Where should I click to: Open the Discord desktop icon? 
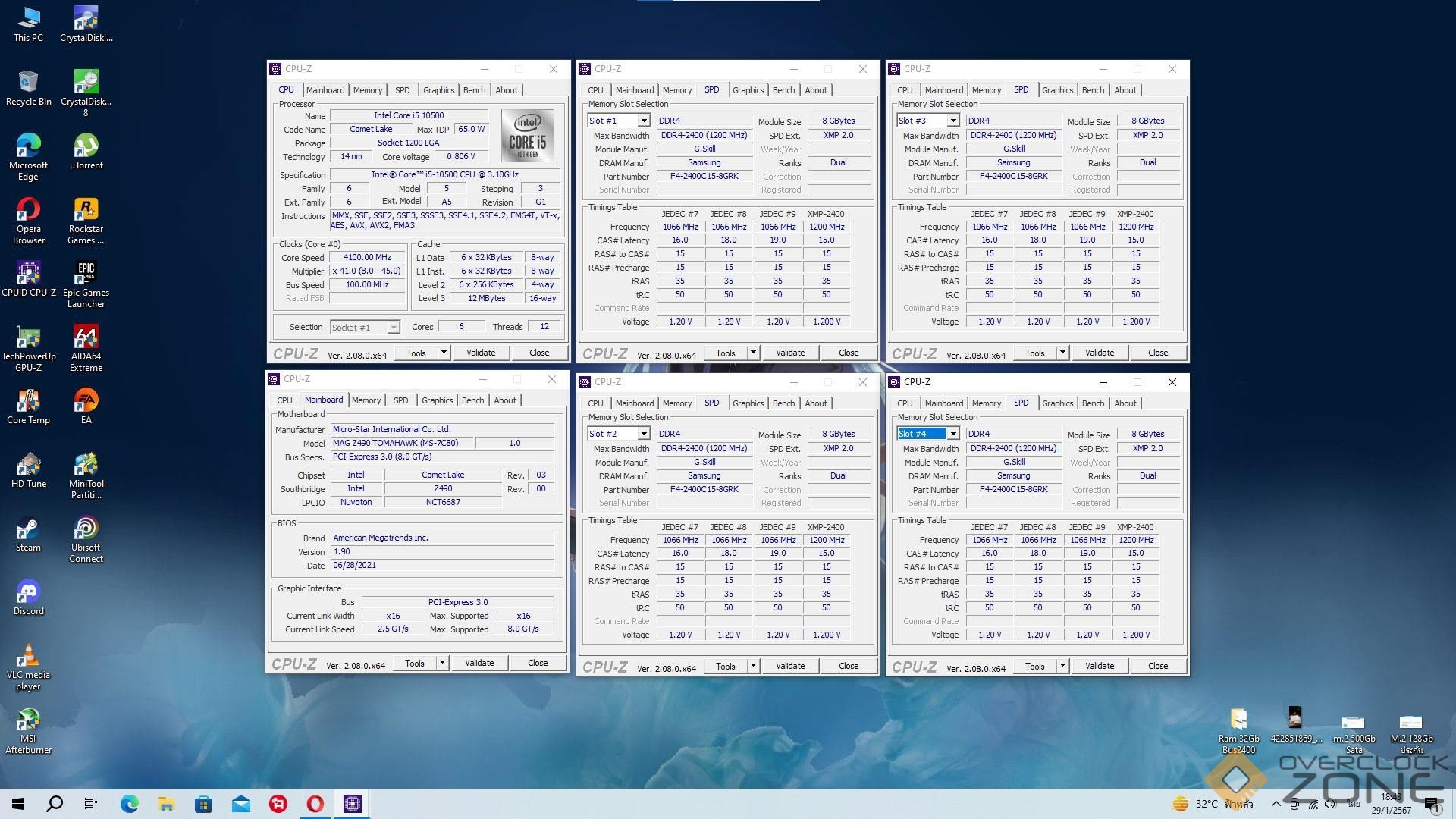tap(28, 592)
